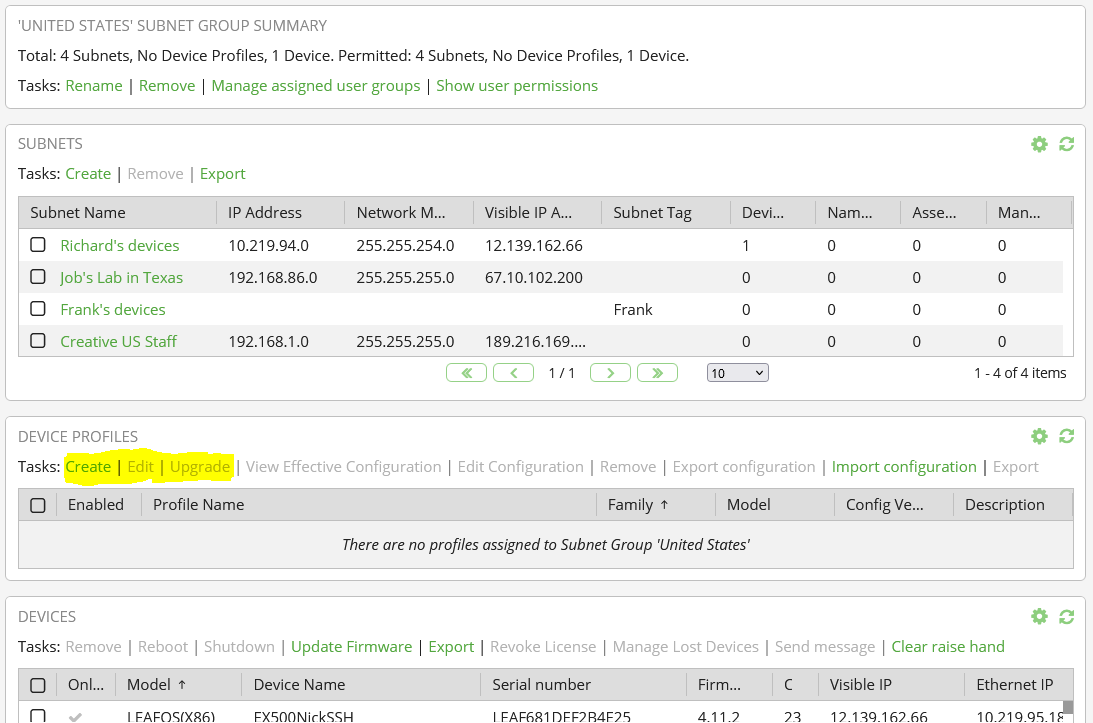Open Subnets panel settings gear
This screenshot has width=1093, height=723.
(1039, 144)
